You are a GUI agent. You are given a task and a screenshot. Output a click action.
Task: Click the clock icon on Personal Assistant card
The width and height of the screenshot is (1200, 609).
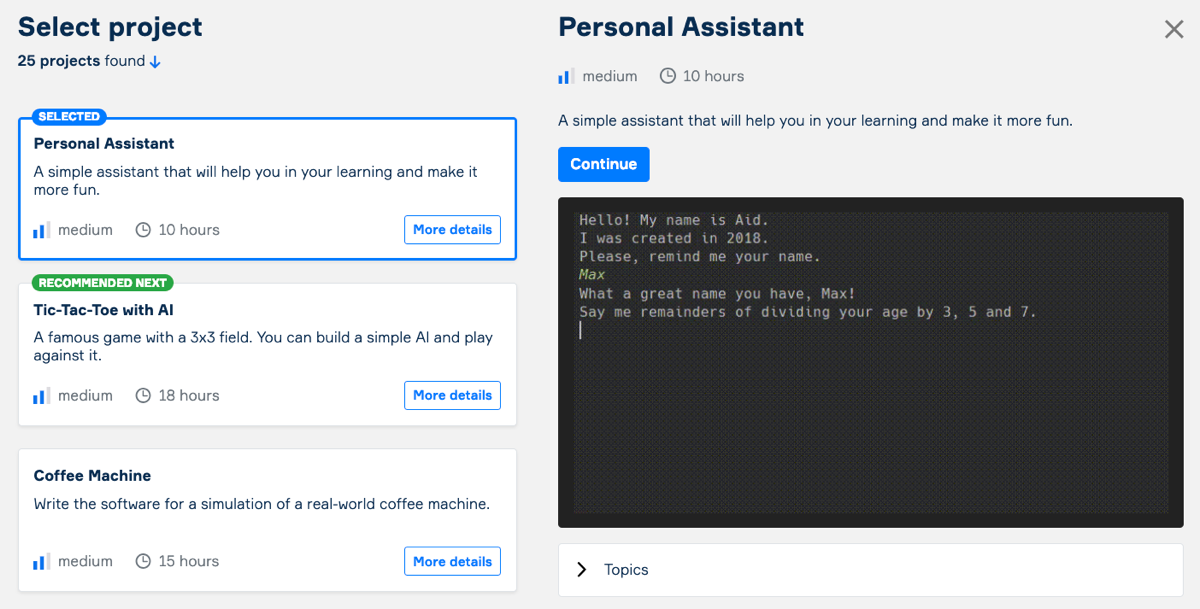pyautogui.click(x=143, y=230)
